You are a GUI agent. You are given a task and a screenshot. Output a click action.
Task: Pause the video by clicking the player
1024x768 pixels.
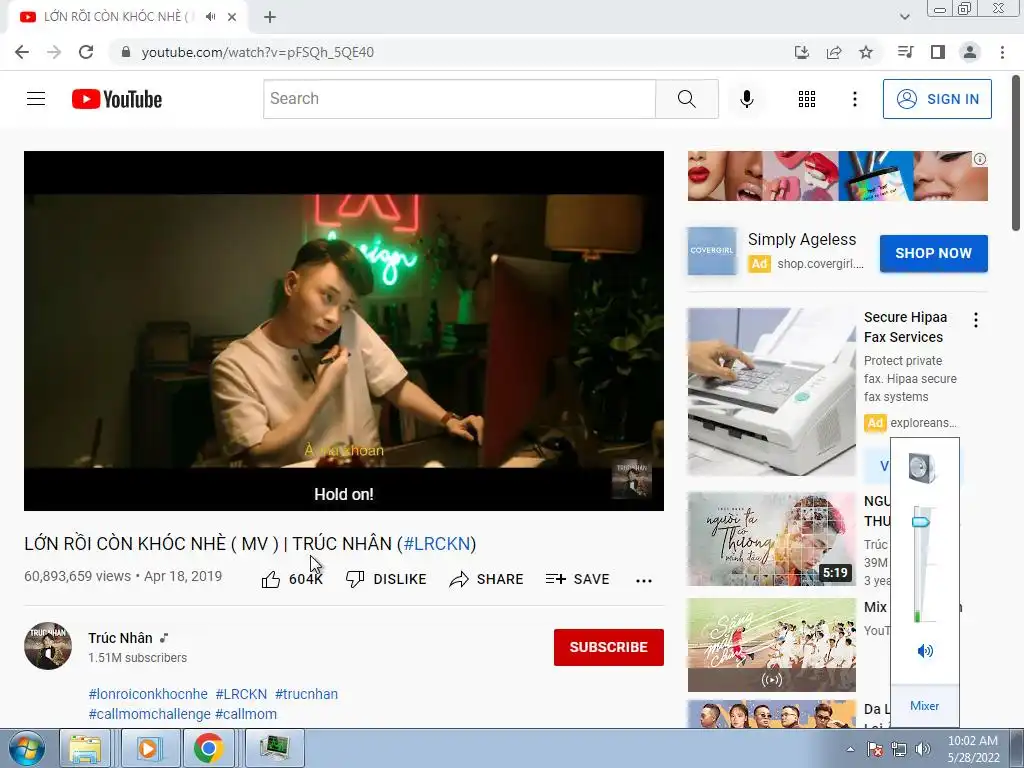344,330
